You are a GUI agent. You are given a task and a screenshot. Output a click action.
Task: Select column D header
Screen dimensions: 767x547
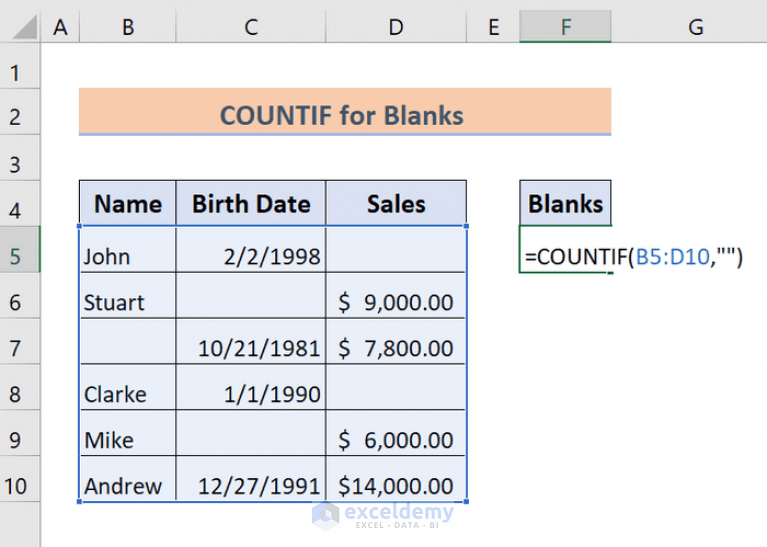coord(396,27)
